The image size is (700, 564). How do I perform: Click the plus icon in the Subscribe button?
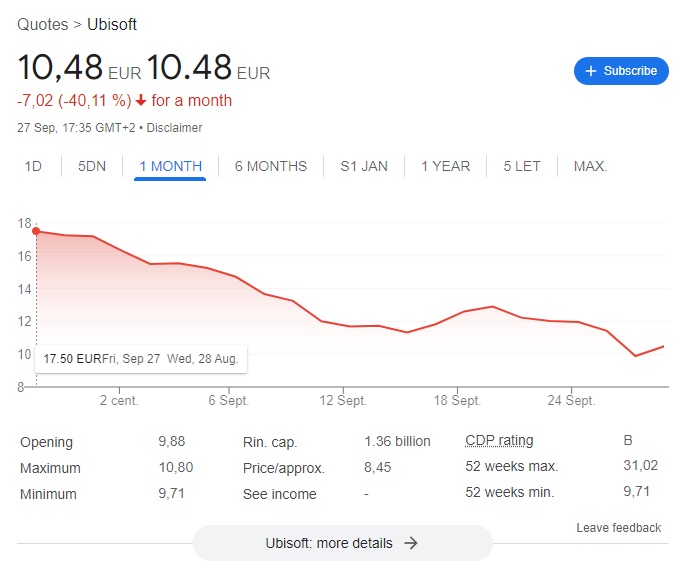[x=590, y=71]
